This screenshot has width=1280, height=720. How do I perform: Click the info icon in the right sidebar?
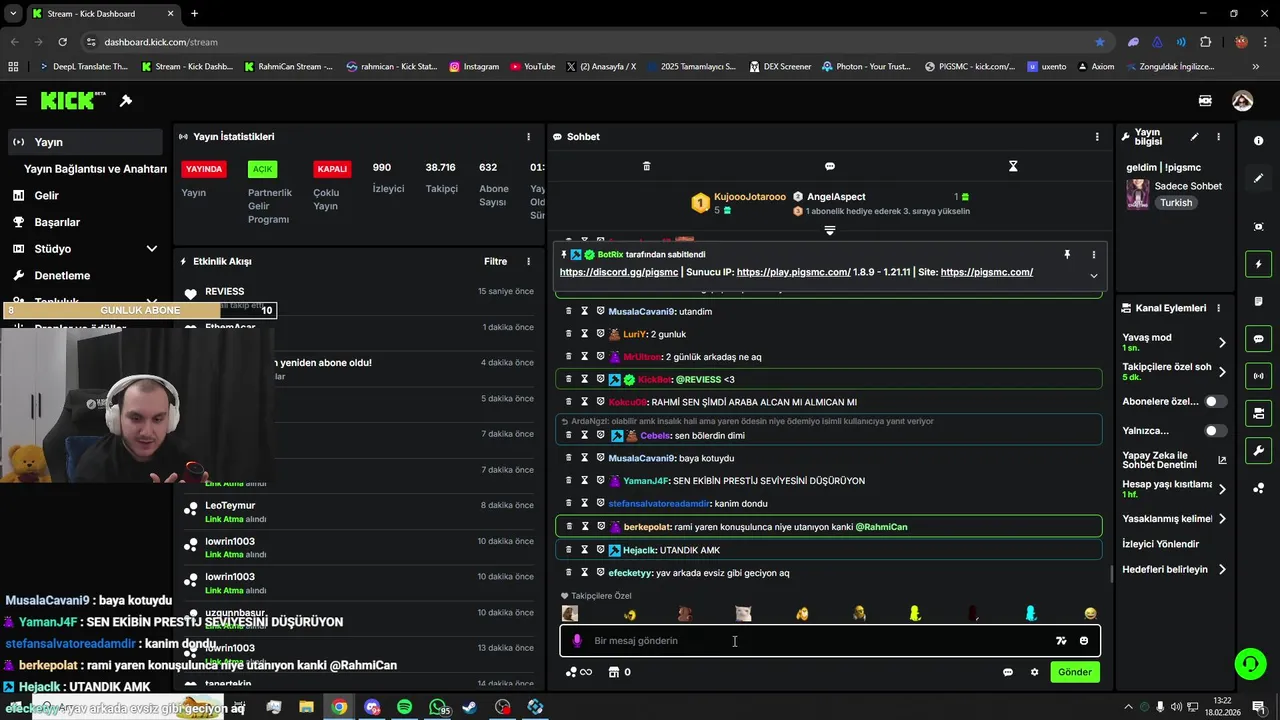1258,141
